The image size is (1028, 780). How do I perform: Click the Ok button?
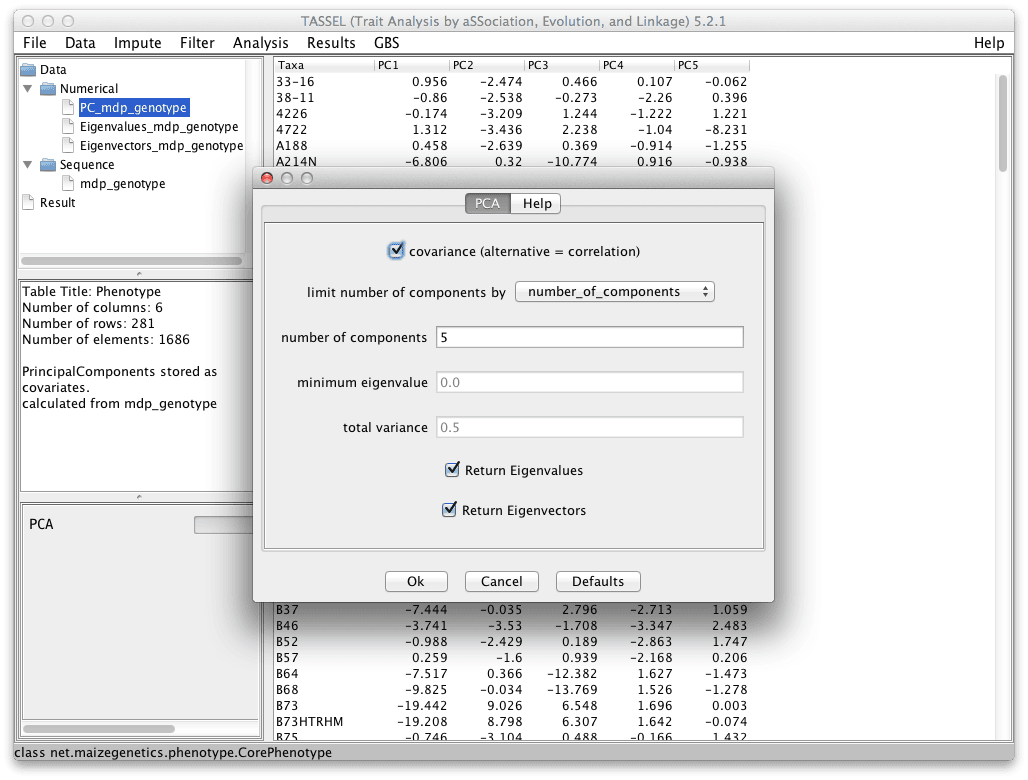[416, 581]
